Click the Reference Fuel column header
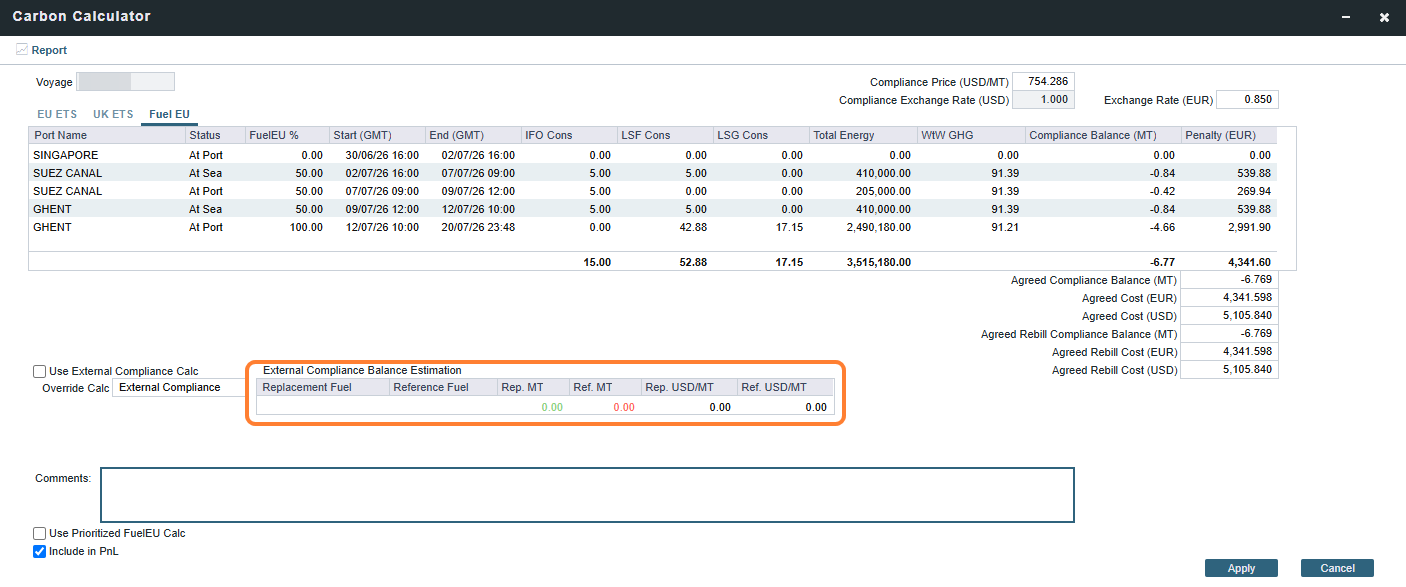 tap(443, 387)
